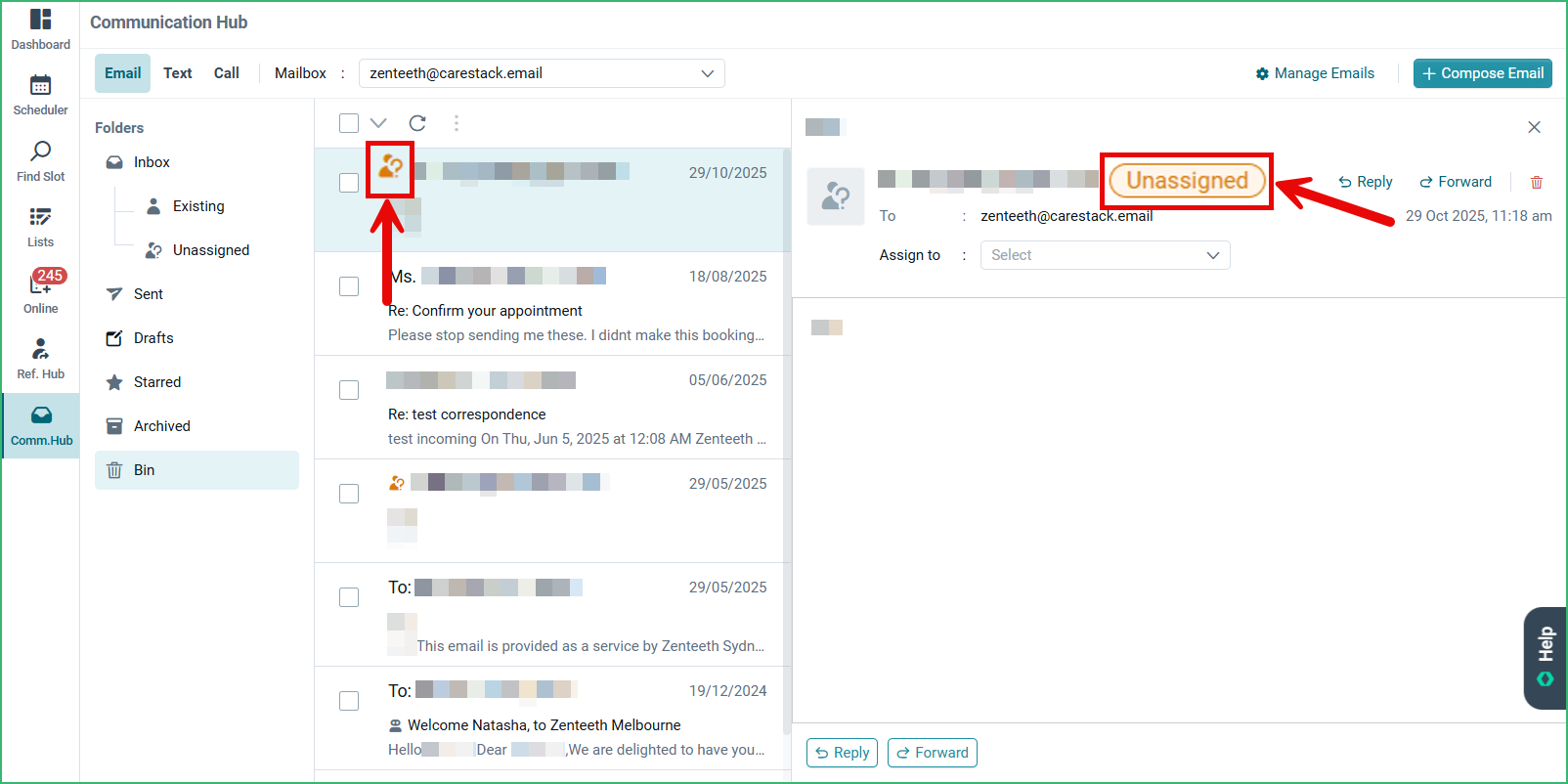1568x784 pixels.
Task: Tick checkbox for the 19/12/2024 email
Action: click(349, 701)
